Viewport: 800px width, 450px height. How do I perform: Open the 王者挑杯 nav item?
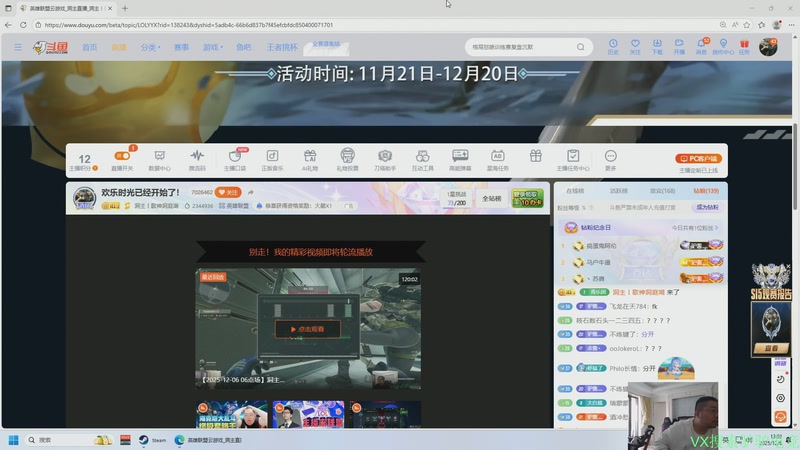click(x=282, y=47)
